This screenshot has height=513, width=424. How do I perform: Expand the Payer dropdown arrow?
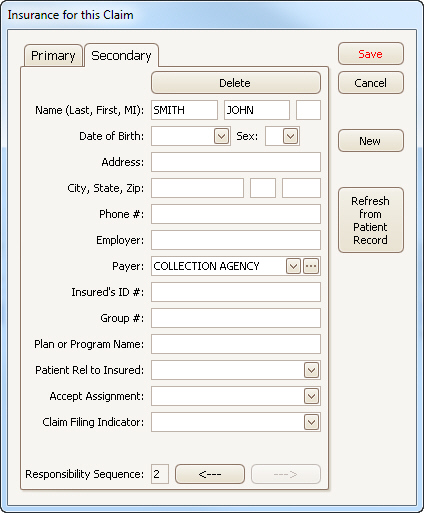coord(293,266)
